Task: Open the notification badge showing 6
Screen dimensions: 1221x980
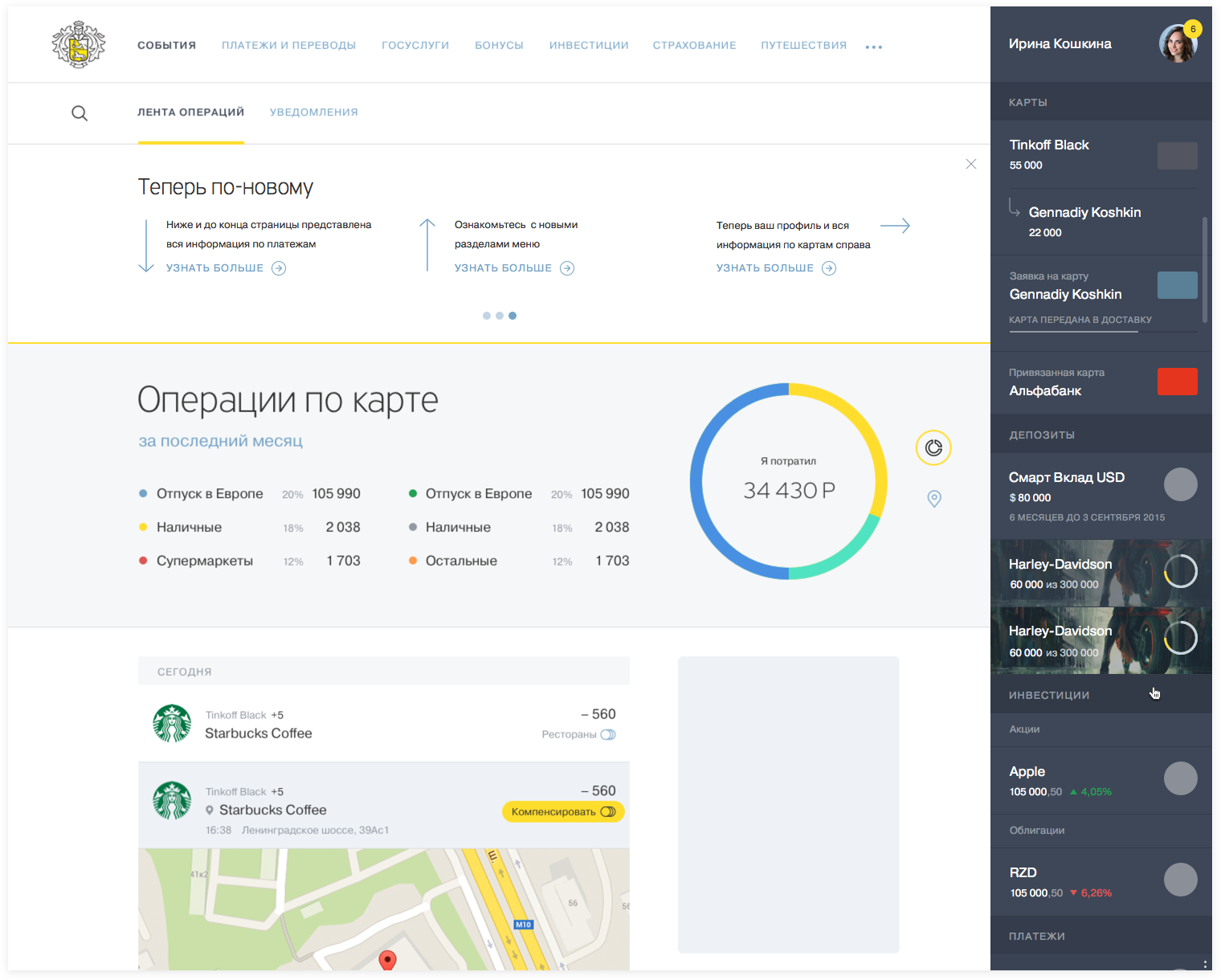Action: (x=1193, y=29)
